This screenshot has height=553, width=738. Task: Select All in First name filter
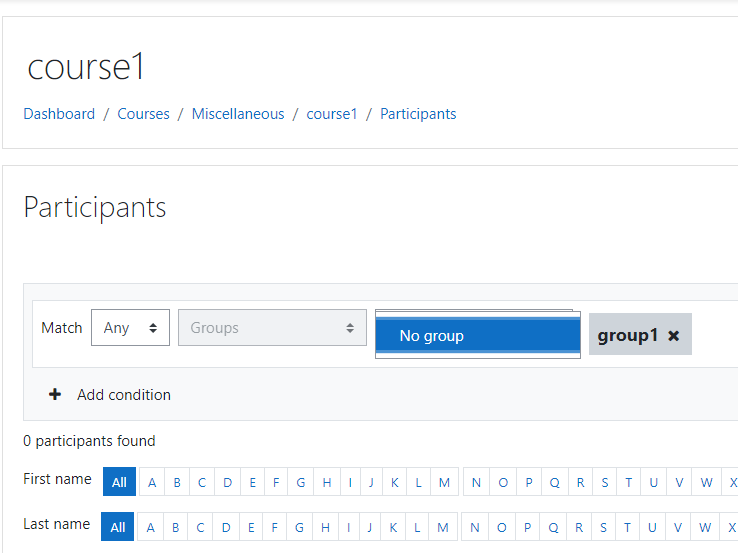pos(119,482)
